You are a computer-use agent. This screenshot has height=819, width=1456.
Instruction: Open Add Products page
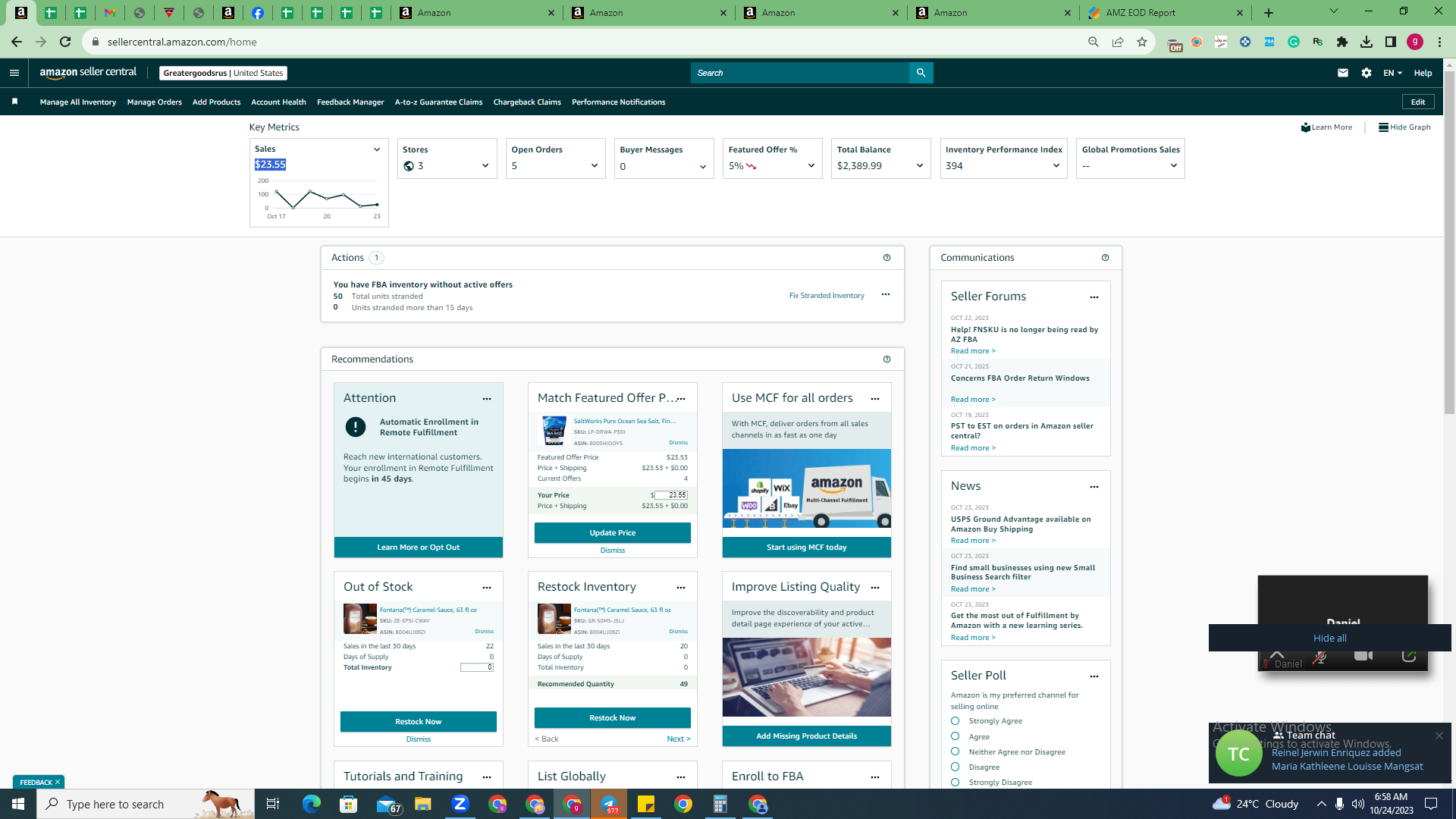(x=216, y=102)
